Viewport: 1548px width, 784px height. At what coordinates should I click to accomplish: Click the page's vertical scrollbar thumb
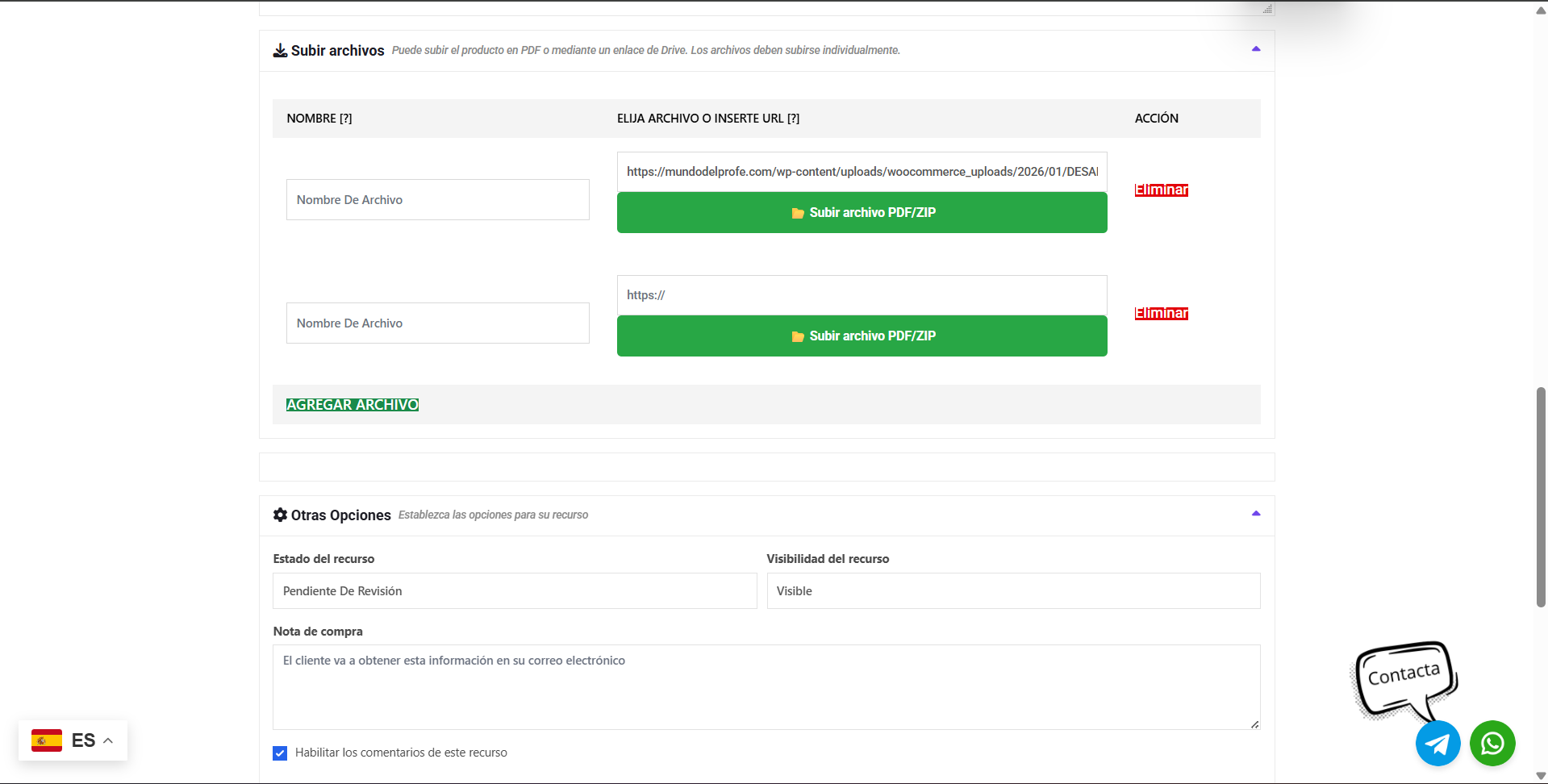tap(1541, 496)
